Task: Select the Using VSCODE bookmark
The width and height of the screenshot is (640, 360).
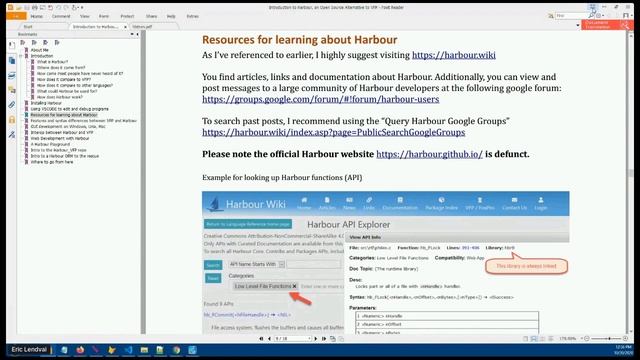Action: coord(69,109)
